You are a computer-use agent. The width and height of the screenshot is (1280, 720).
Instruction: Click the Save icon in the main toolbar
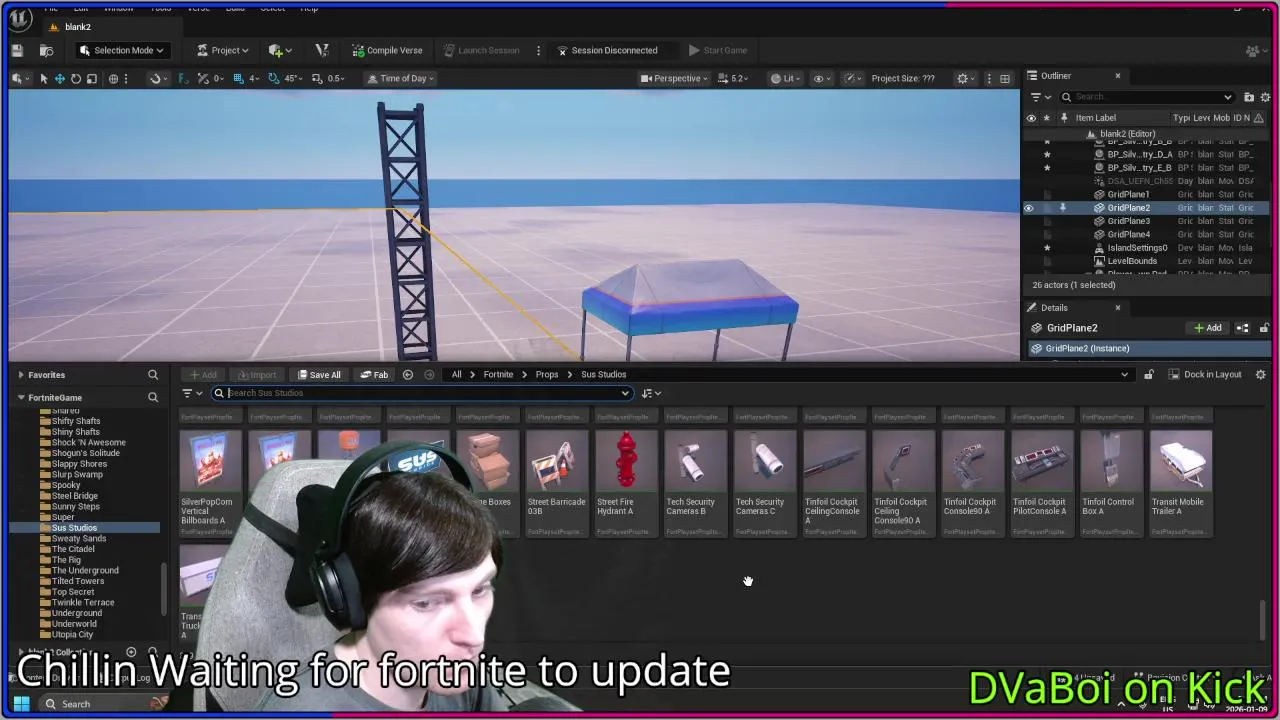[17, 50]
